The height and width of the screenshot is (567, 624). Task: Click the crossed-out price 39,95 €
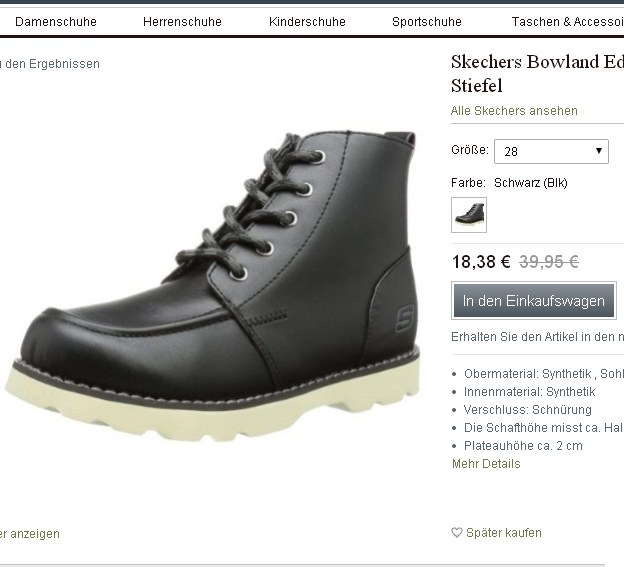tap(549, 262)
